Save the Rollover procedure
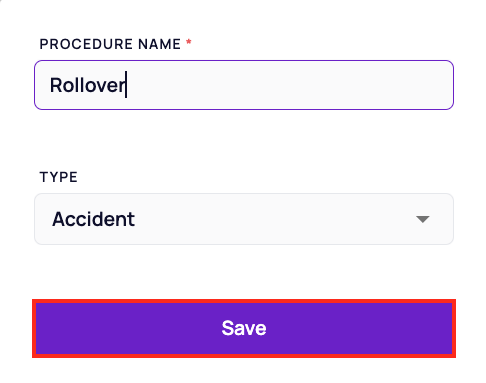This screenshot has height=383, width=486. pos(244,328)
